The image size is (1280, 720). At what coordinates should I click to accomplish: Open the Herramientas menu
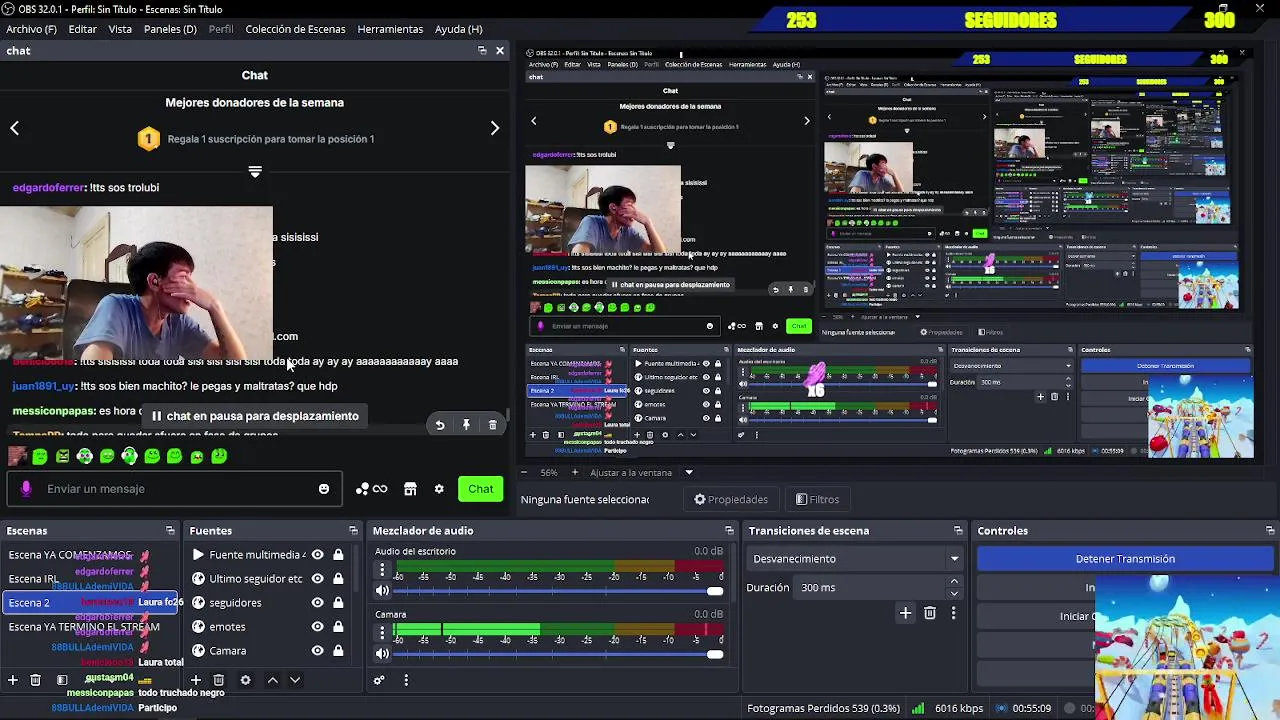pyautogui.click(x=390, y=29)
